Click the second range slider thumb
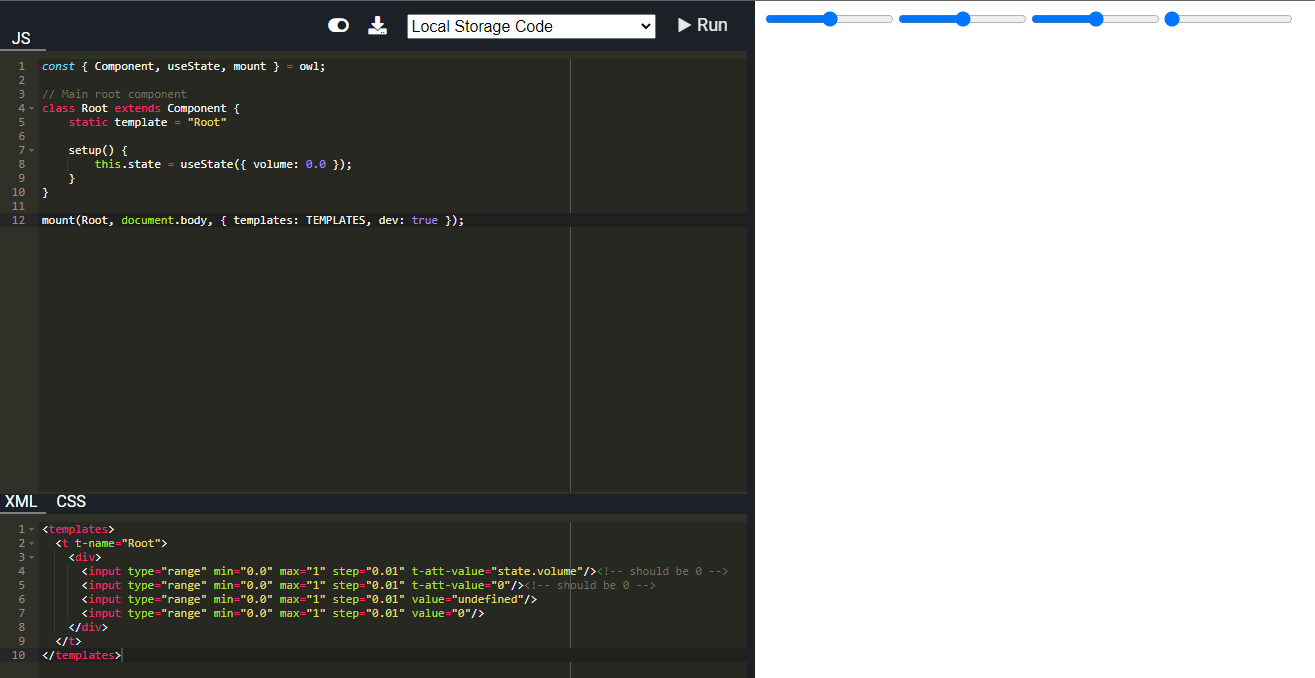 pos(962,18)
